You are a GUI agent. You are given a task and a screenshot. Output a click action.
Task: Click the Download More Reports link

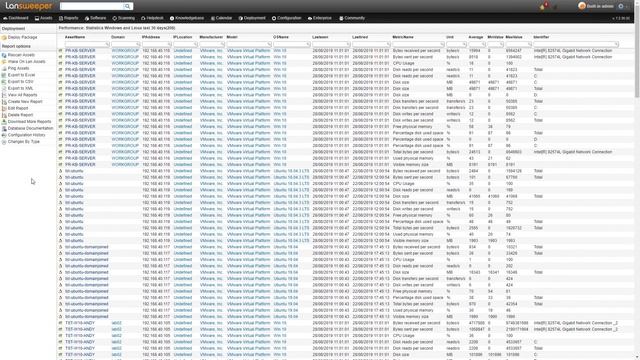click(x=29, y=122)
